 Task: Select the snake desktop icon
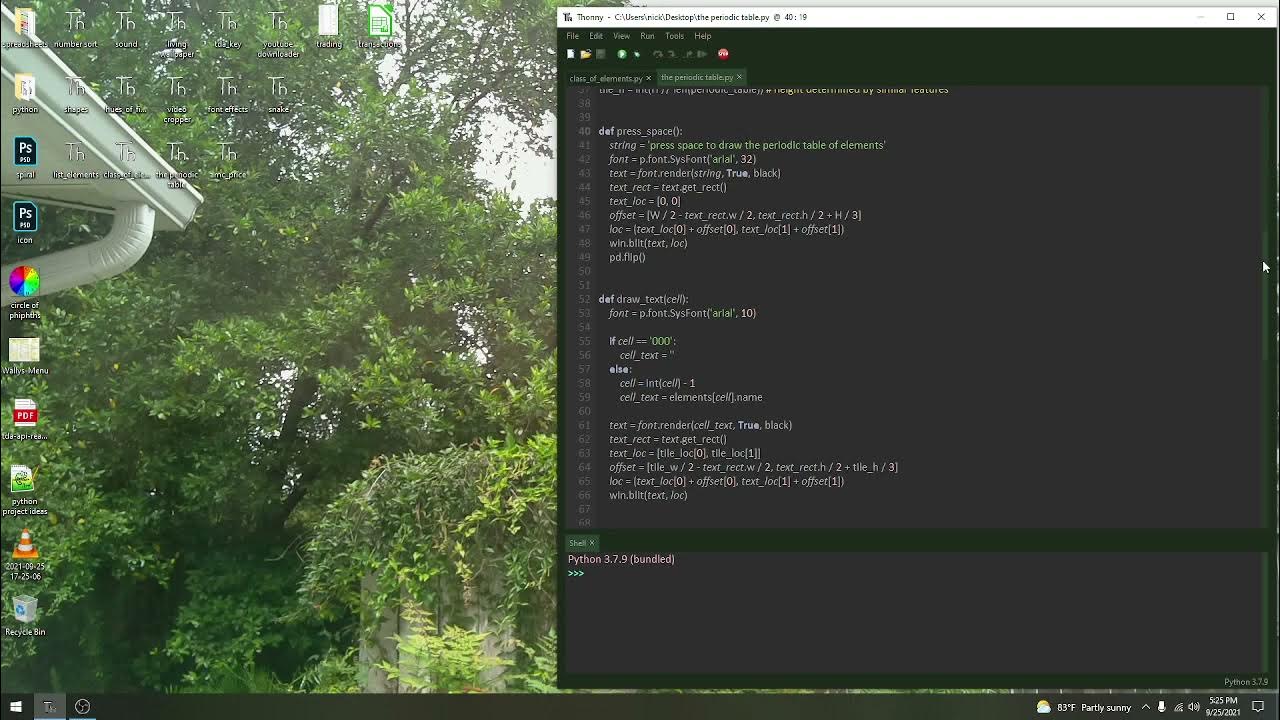pyautogui.click(x=279, y=93)
